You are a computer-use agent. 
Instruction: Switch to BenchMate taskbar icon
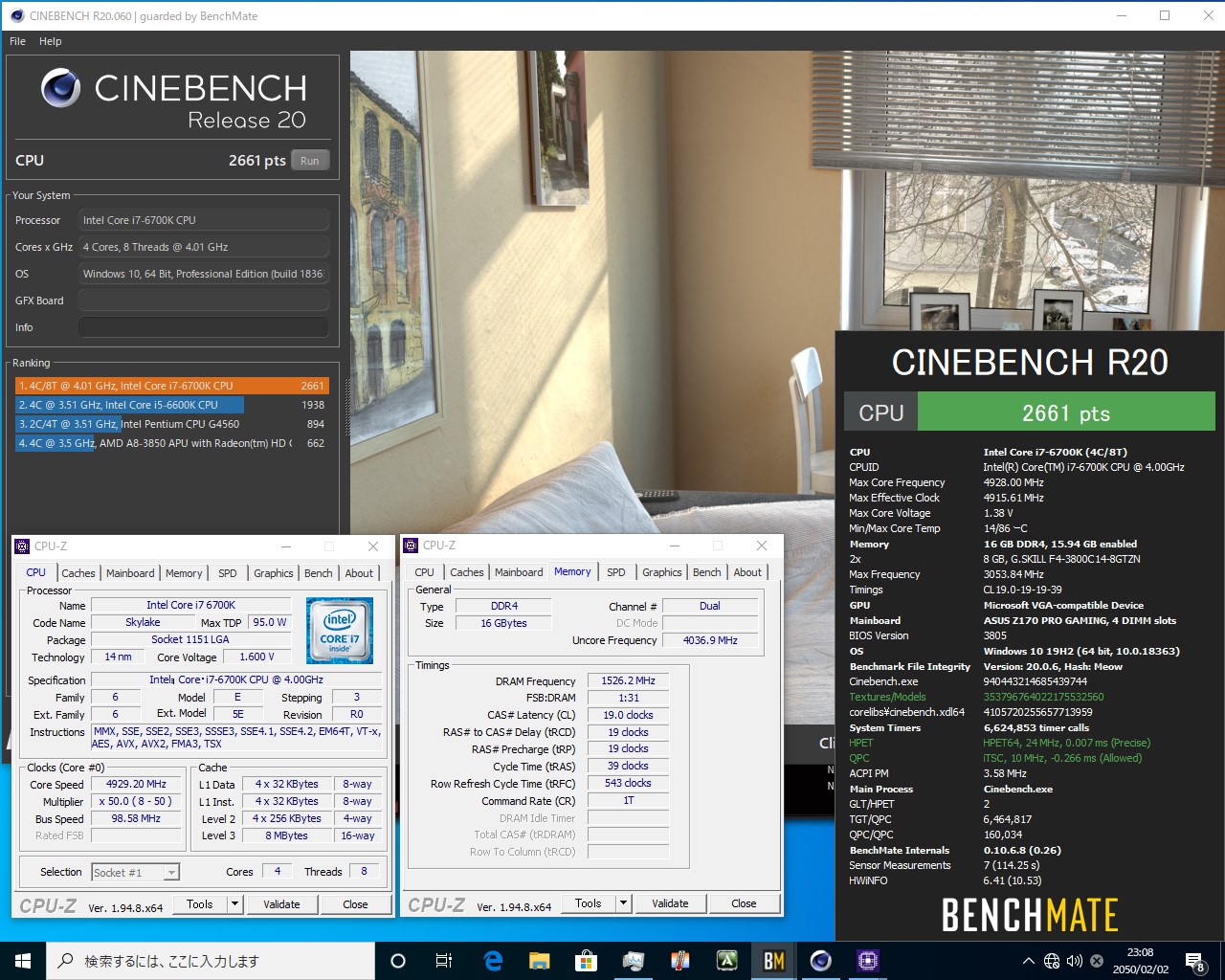pyautogui.click(x=773, y=961)
